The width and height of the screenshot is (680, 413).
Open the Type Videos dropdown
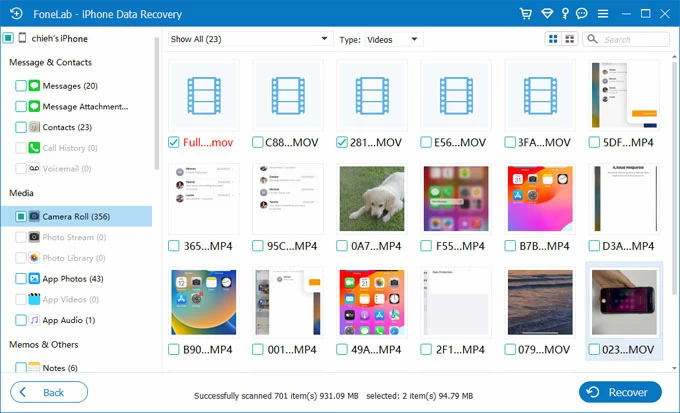[391, 39]
